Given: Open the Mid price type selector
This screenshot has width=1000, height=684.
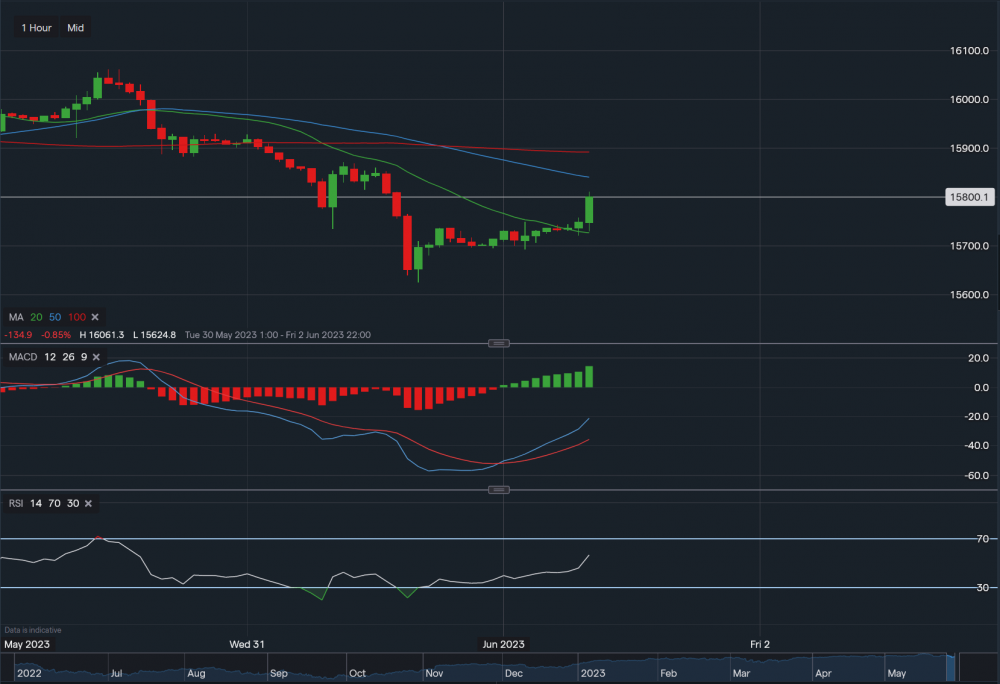Looking at the screenshot, I should click(74, 27).
